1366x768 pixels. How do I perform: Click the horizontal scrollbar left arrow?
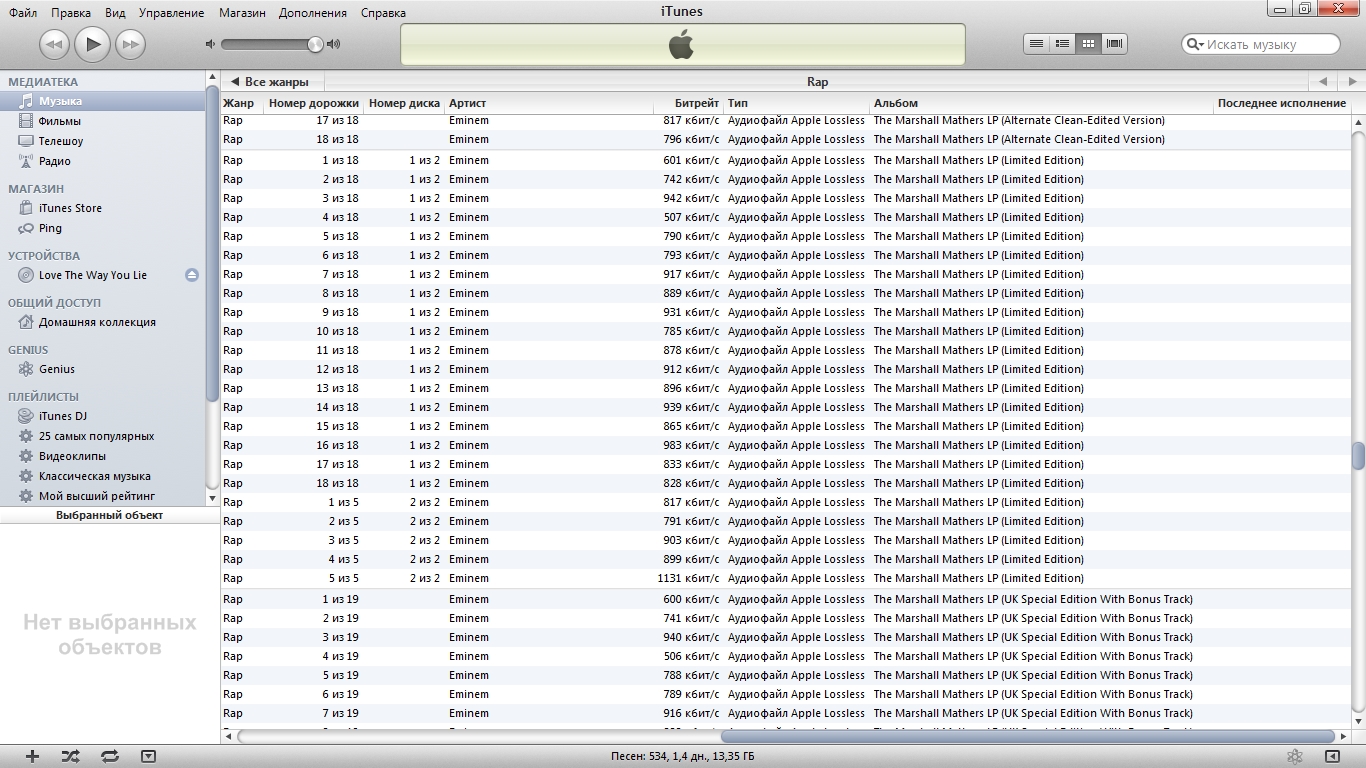pos(229,736)
